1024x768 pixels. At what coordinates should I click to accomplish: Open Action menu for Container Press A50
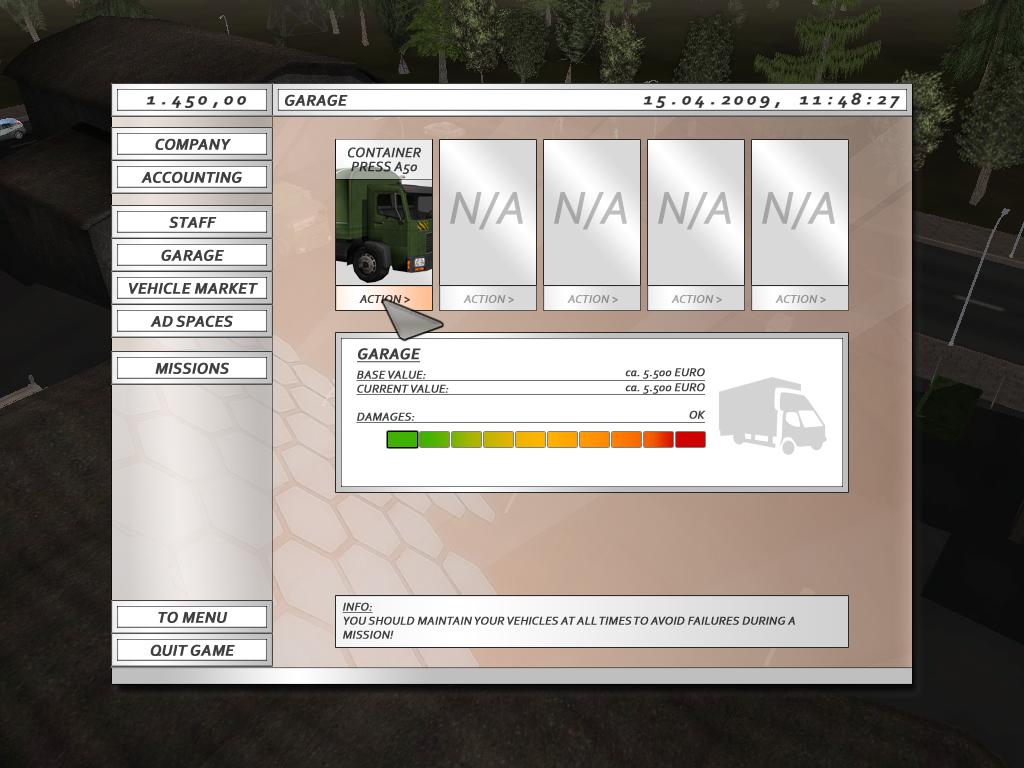pyautogui.click(x=384, y=298)
